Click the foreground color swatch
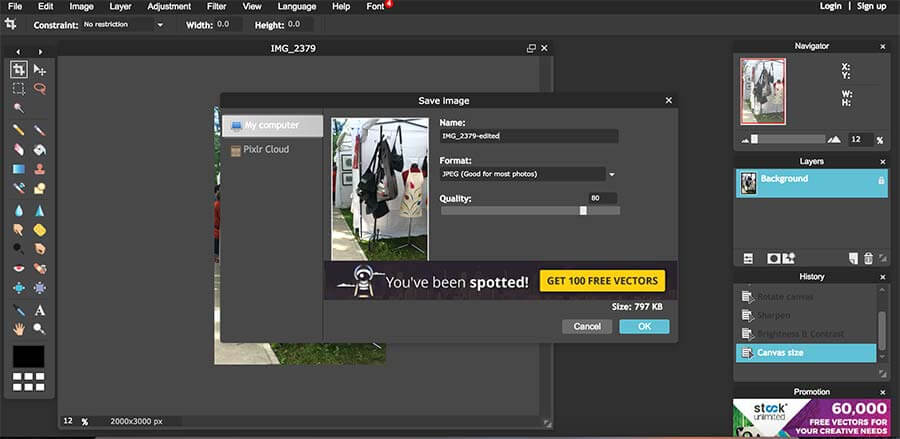Viewport: 900px width, 439px height. pos(29,356)
